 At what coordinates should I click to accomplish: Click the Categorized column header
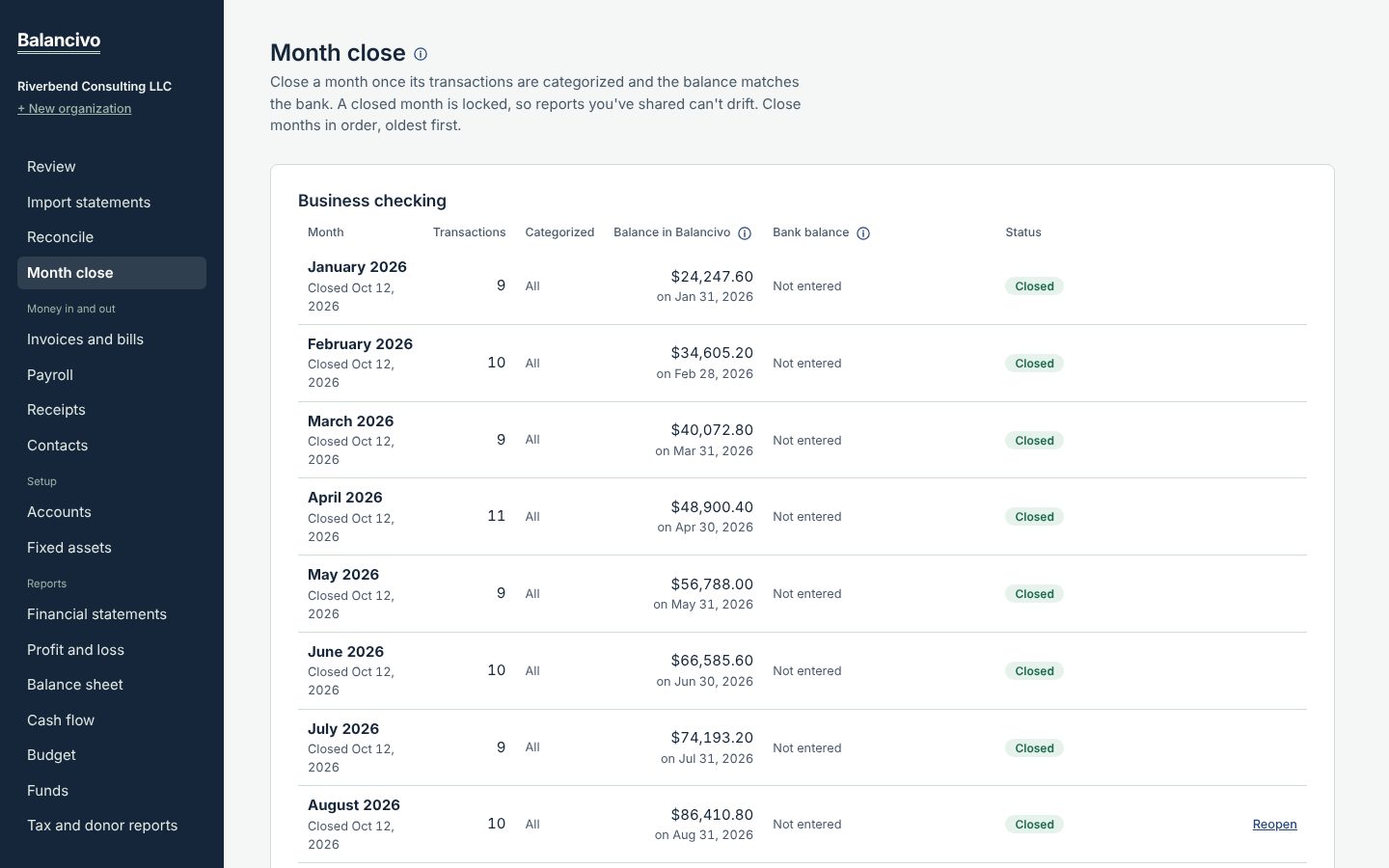(x=559, y=232)
